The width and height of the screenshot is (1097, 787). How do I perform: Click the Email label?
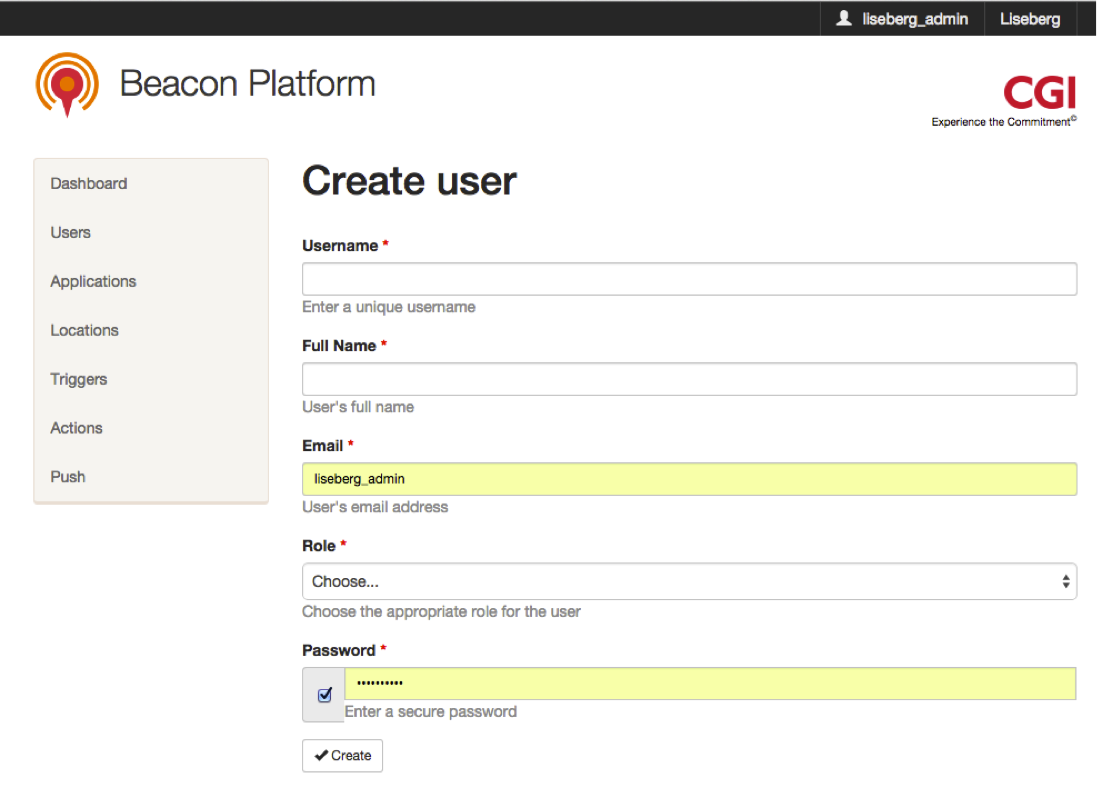[323, 446]
